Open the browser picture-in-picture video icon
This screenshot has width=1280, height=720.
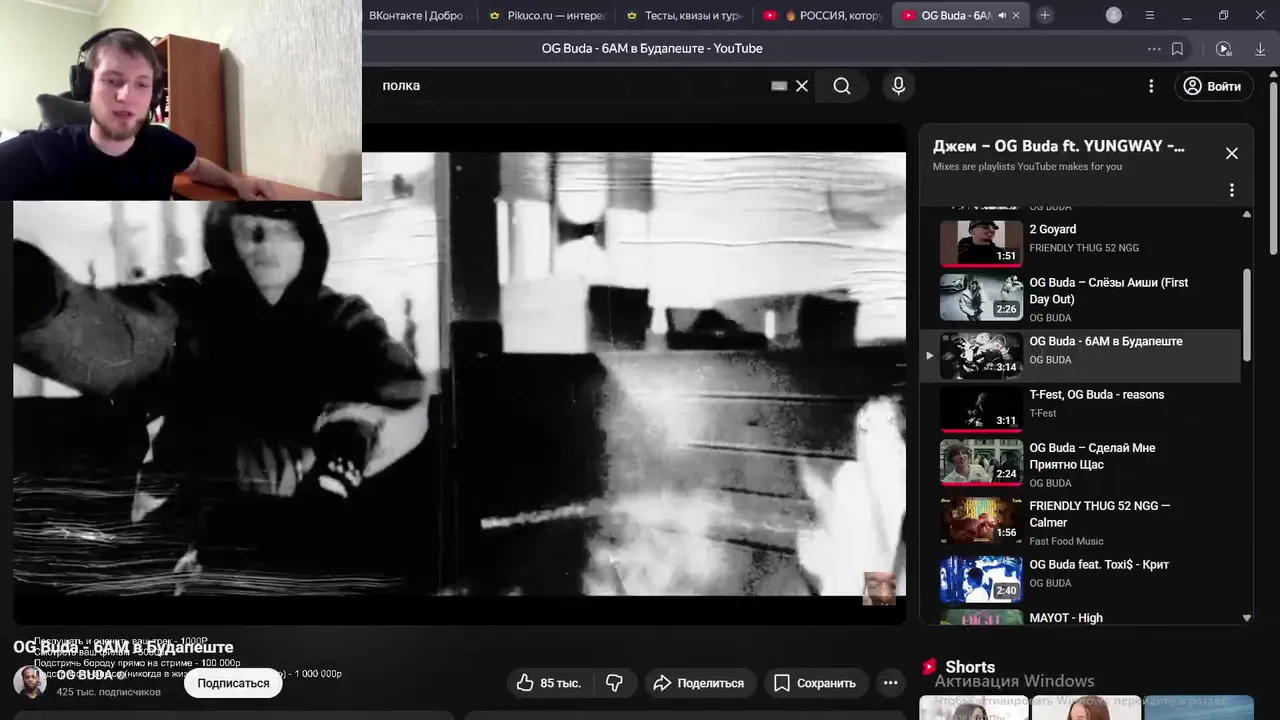pyautogui.click(x=1223, y=48)
